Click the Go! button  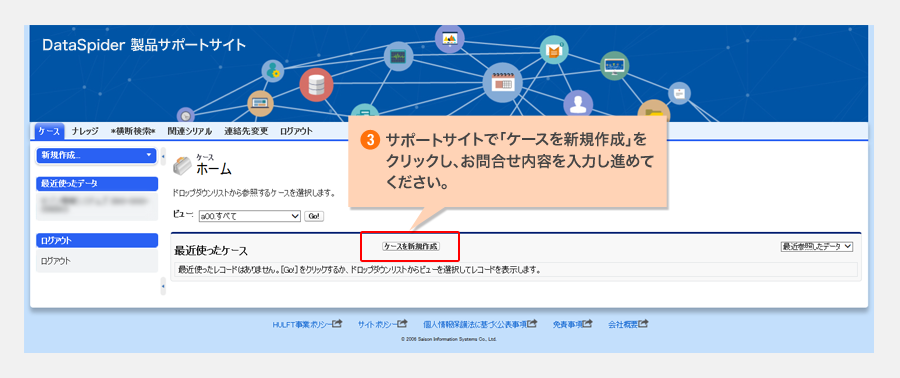click(314, 216)
